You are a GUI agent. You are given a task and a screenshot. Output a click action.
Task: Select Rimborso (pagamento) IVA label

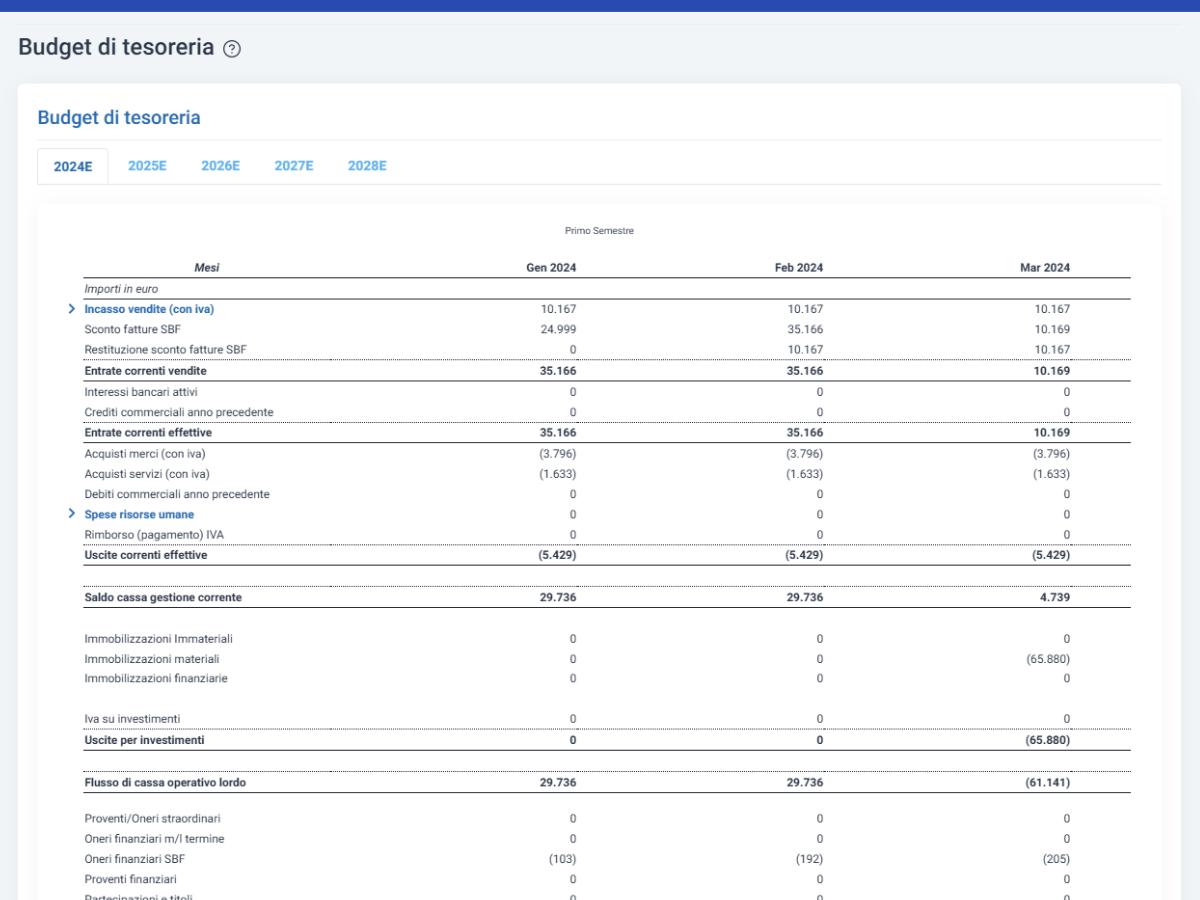point(154,534)
